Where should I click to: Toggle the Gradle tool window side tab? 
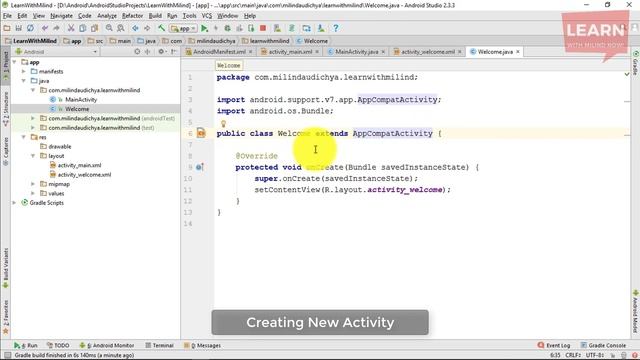[636, 63]
